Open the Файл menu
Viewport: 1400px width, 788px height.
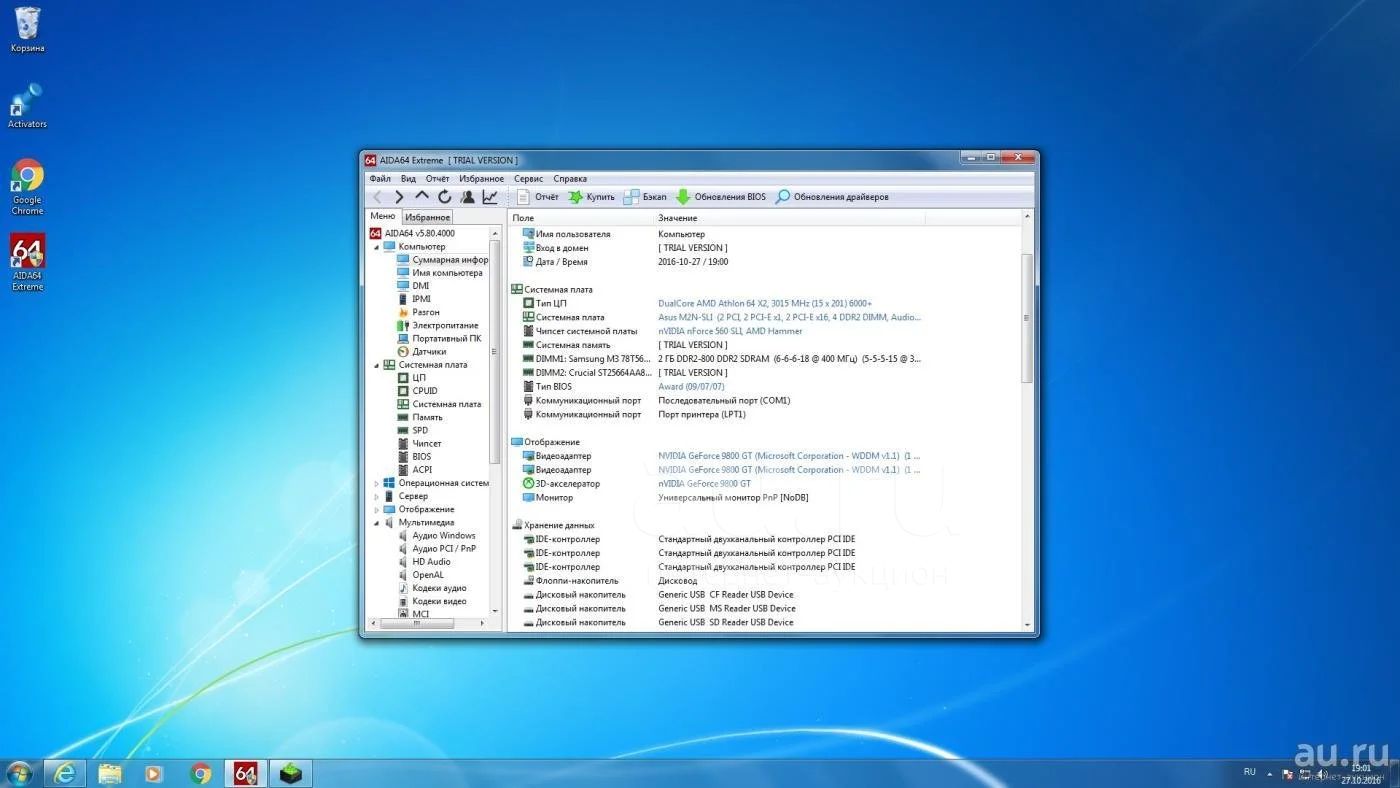pos(380,179)
